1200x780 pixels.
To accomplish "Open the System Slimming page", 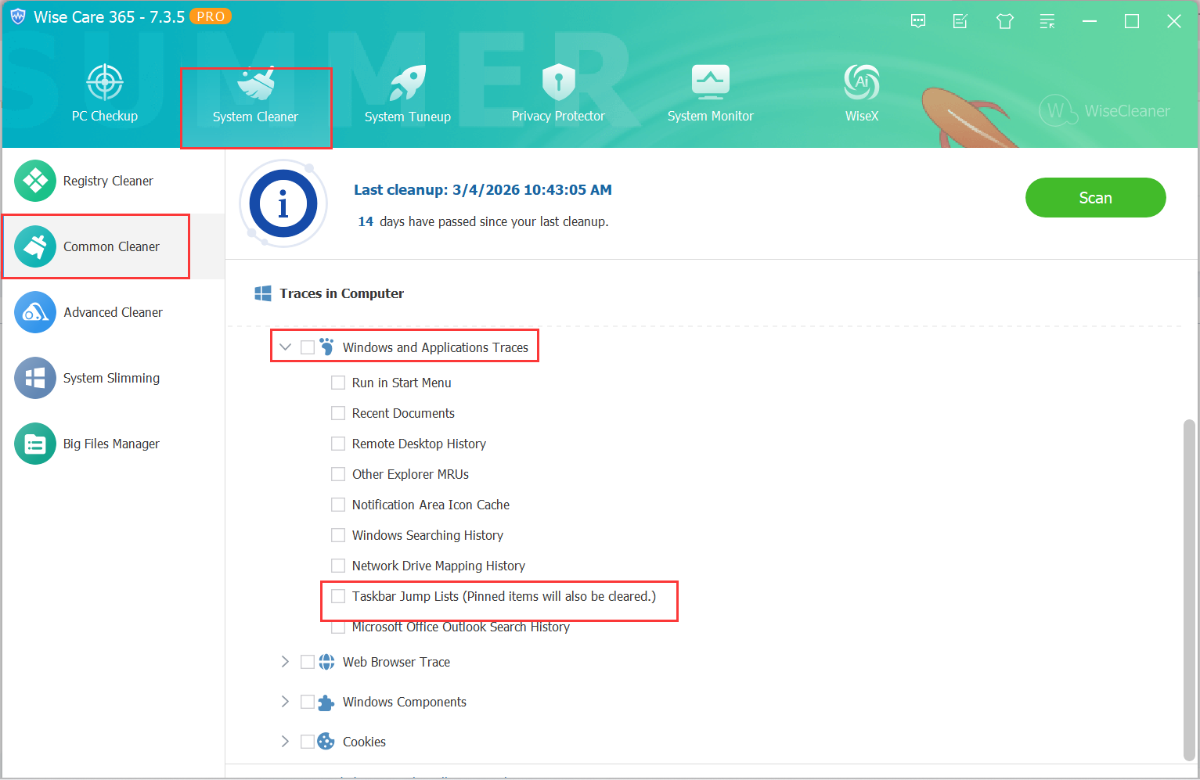I will pyautogui.click(x=111, y=379).
